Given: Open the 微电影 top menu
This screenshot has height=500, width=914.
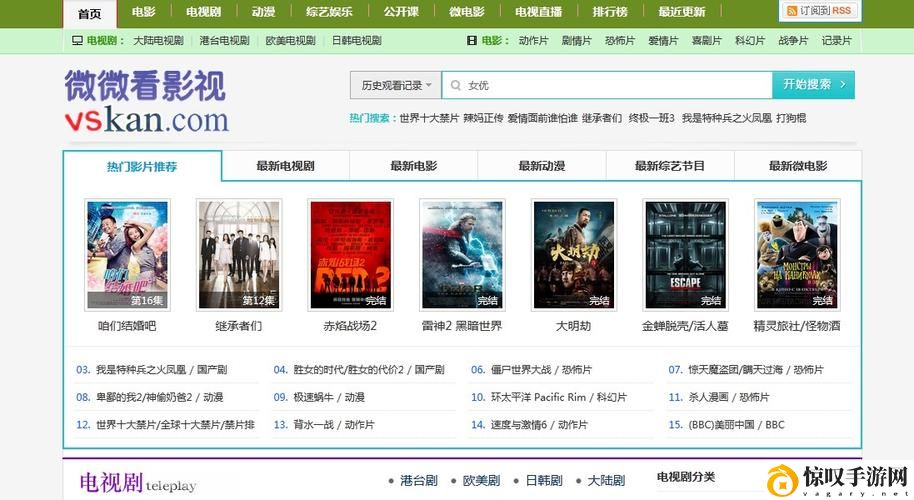Looking at the screenshot, I should (467, 12).
